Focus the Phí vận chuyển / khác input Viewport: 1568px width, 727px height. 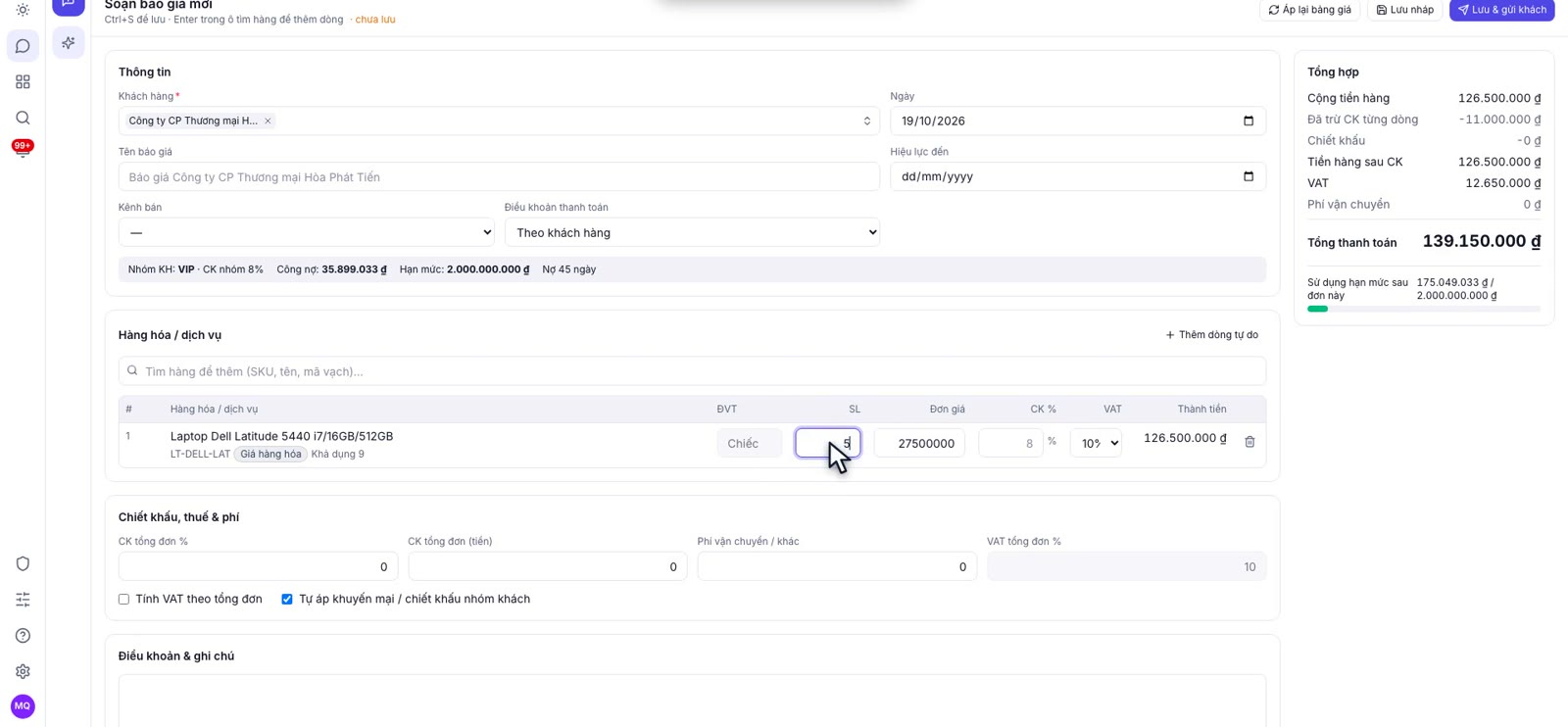tap(837, 566)
